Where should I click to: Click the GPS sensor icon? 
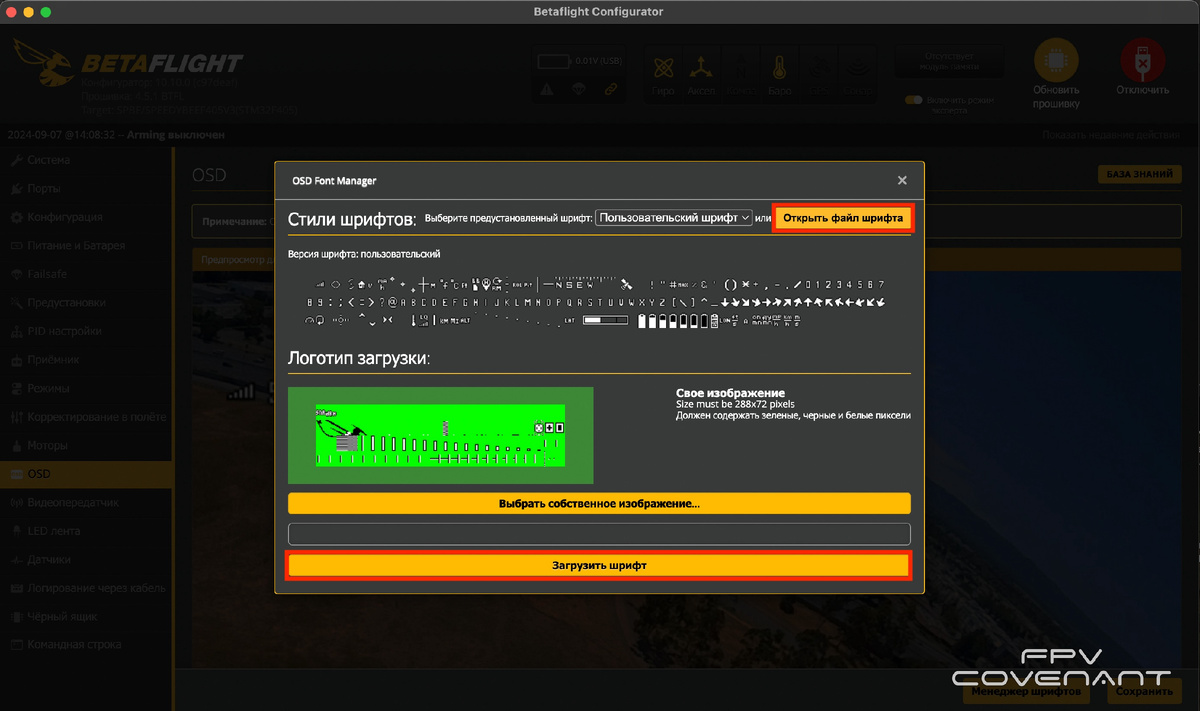(x=819, y=74)
